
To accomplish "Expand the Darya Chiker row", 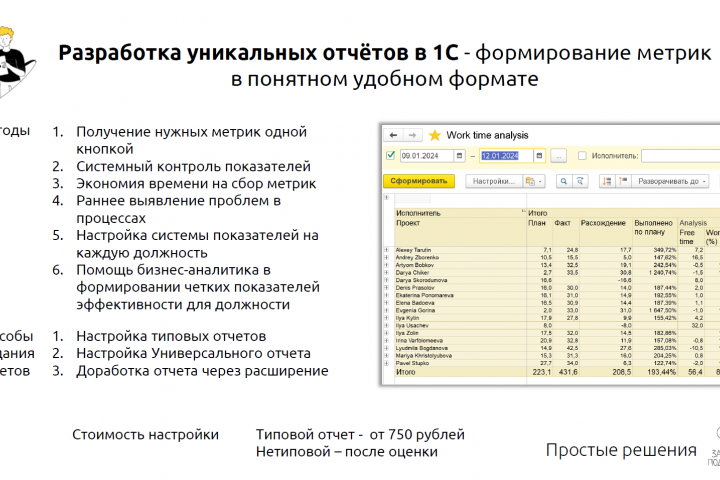I will coord(386,272).
